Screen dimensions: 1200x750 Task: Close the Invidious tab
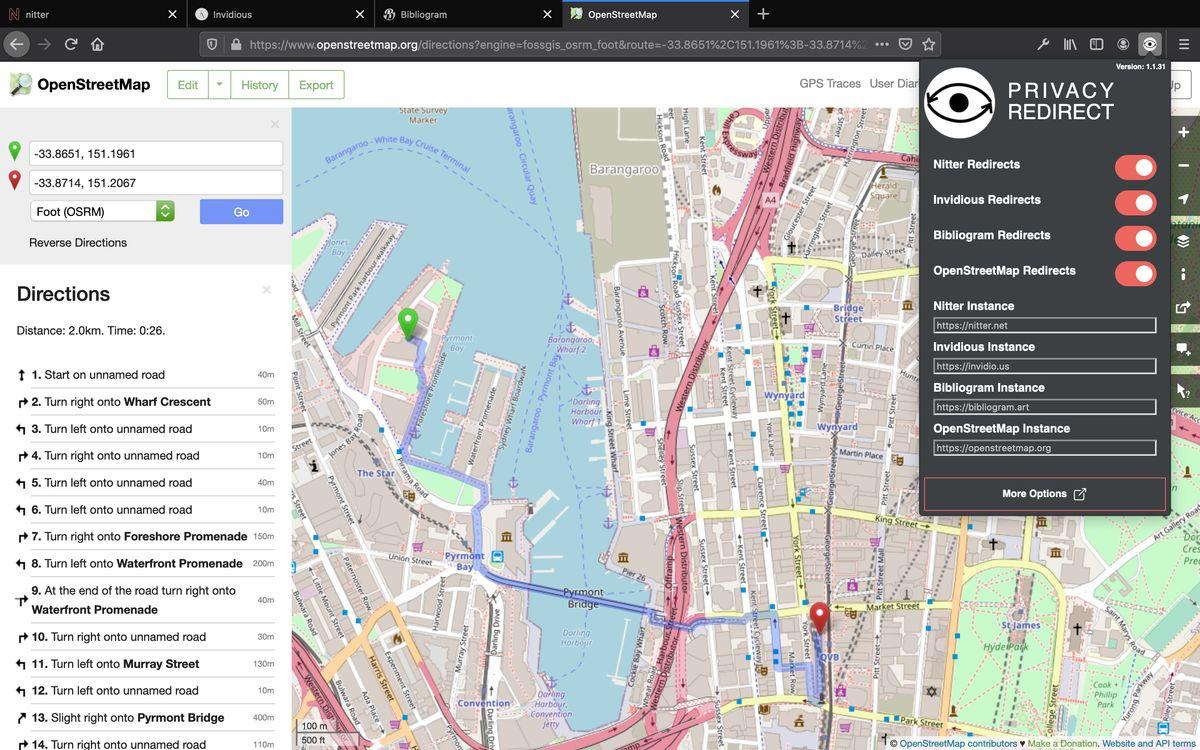[360, 15]
